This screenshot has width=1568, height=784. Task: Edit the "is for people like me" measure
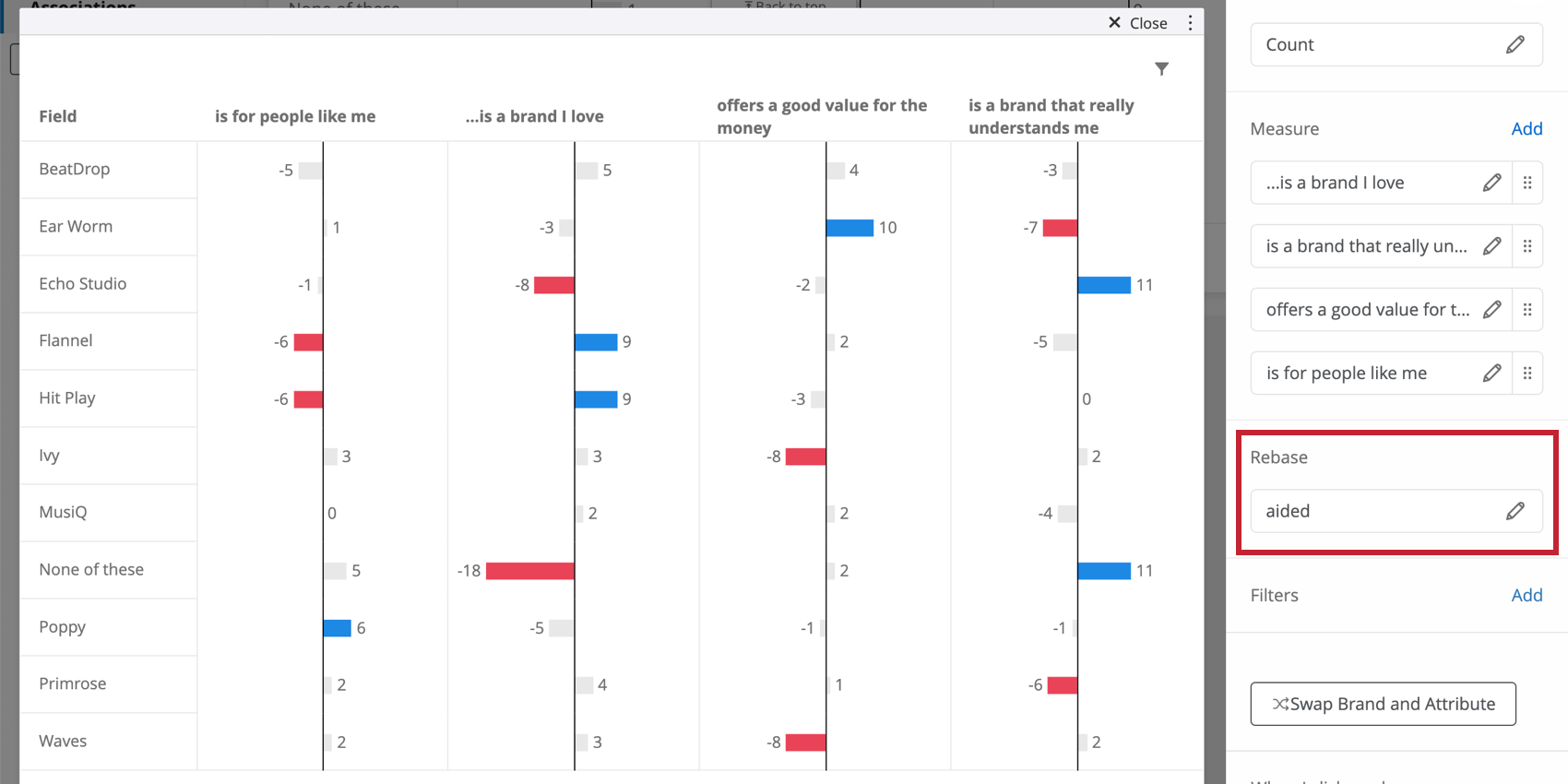coord(1492,373)
